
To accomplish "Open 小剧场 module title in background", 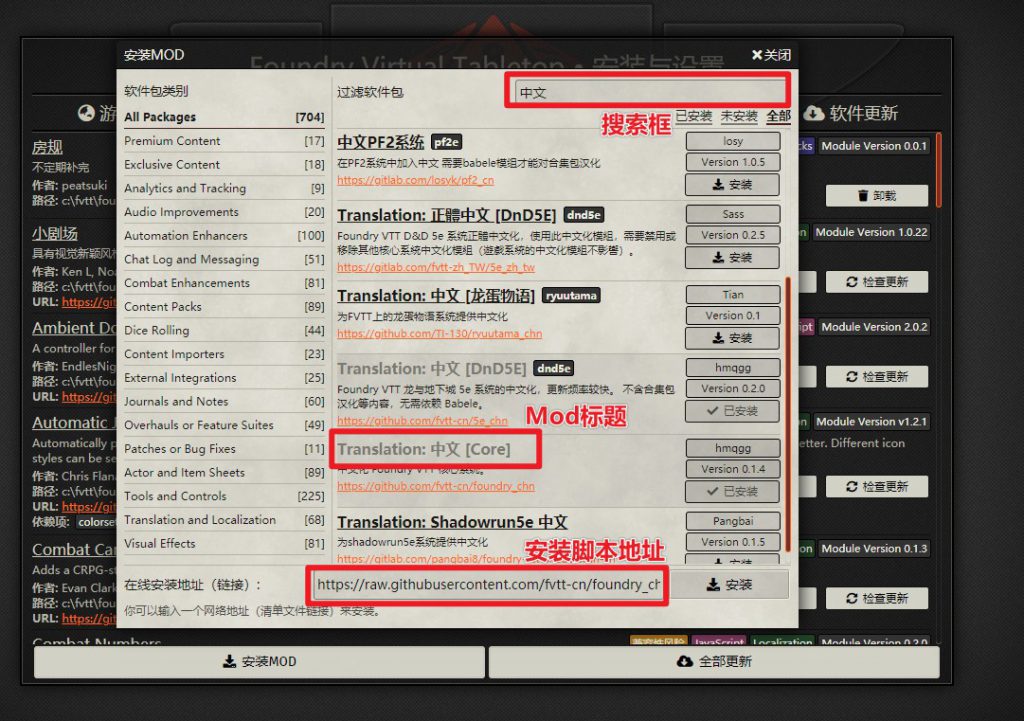I will point(55,233).
